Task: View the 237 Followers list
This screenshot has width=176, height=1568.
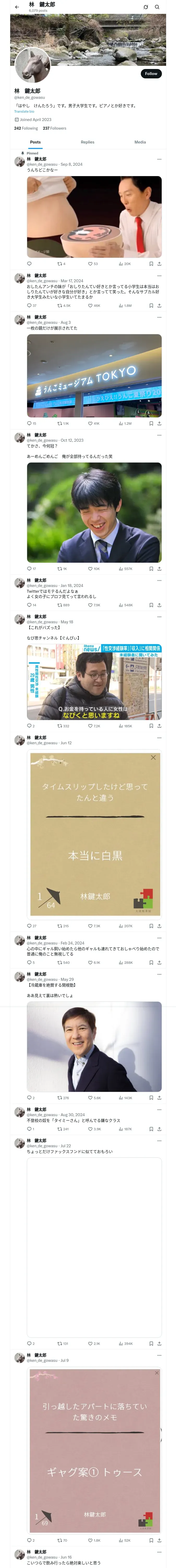Action: coord(54,128)
